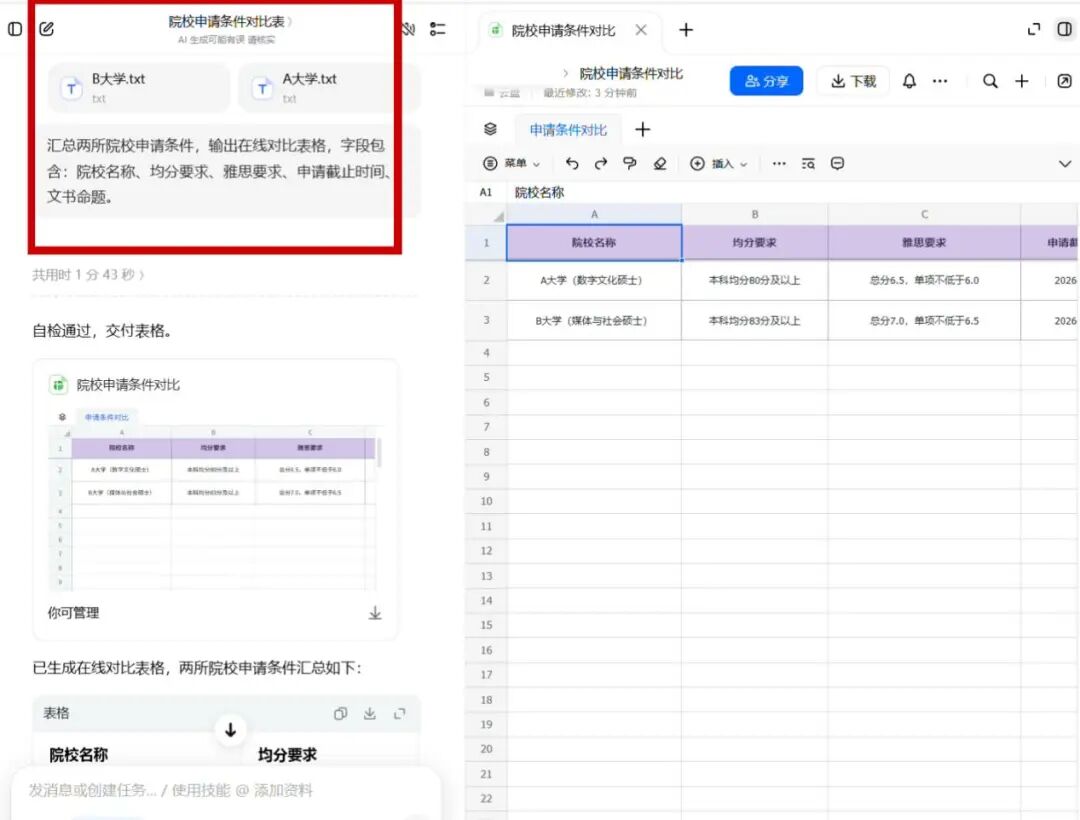Expand the 表格 table to fullscreen
1080x820 pixels.
pos(399,713)
